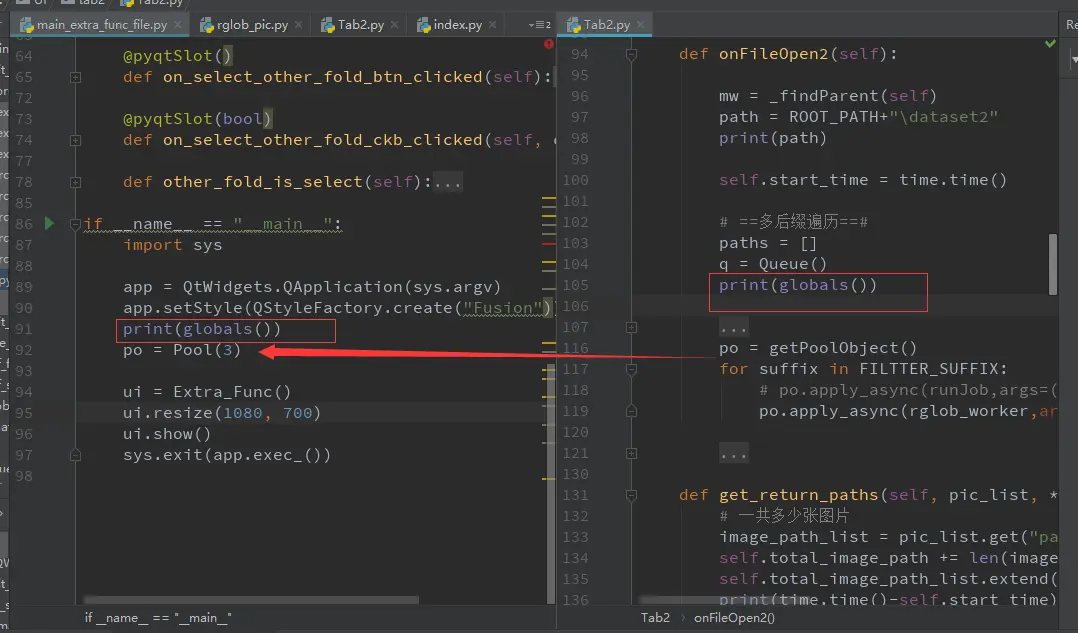Click on 'po = Pool(3)' code line
The height and width of the screenshot is (633, 1078).
[x=182, y=350]
